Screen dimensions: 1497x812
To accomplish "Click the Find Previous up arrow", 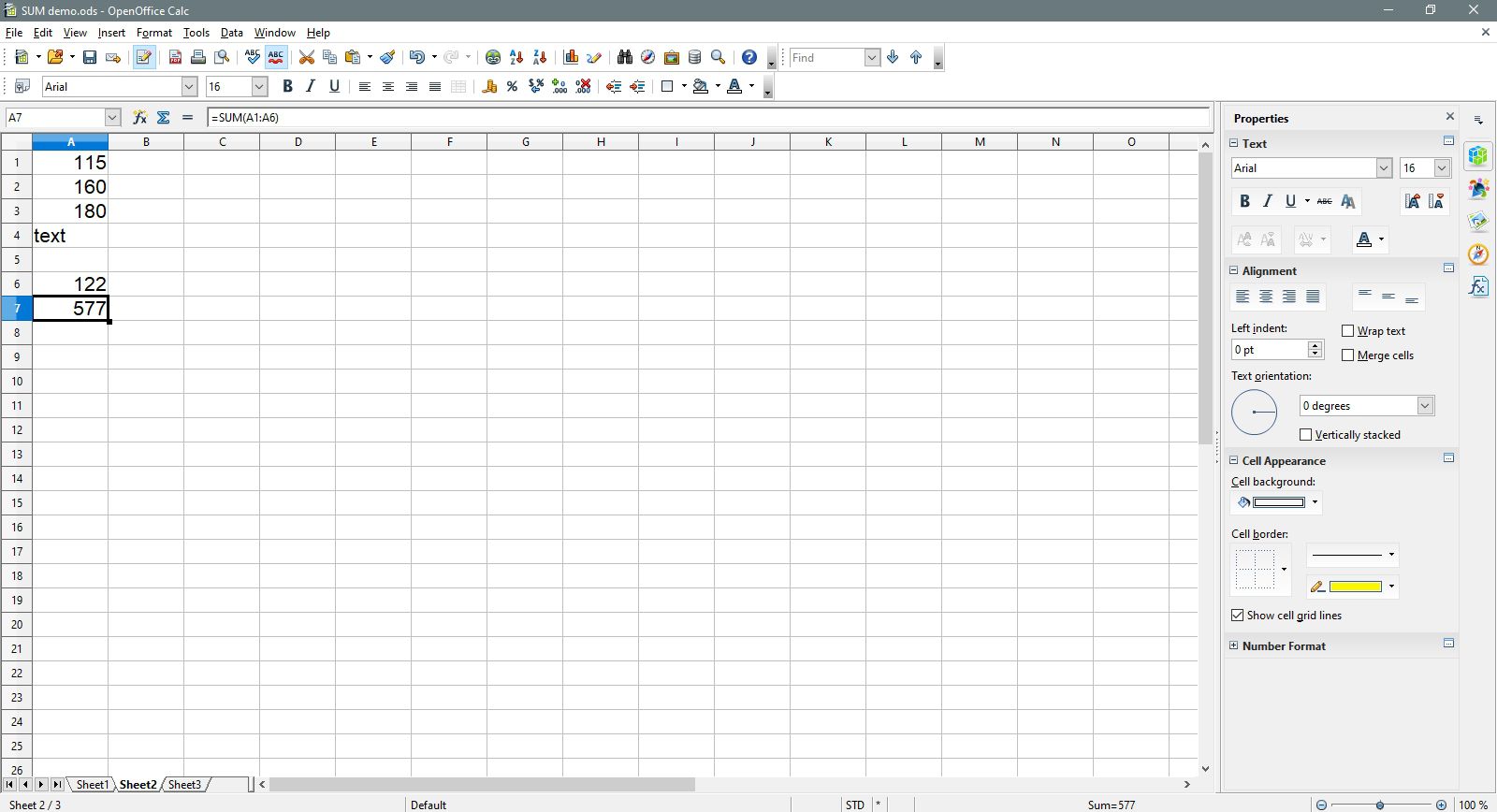I will (x=916, y=58).
